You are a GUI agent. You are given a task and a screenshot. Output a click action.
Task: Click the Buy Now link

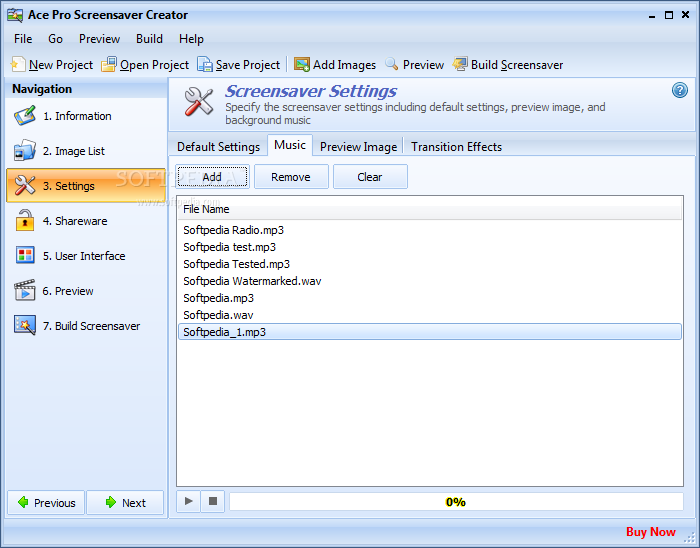(x=650, y=531)
